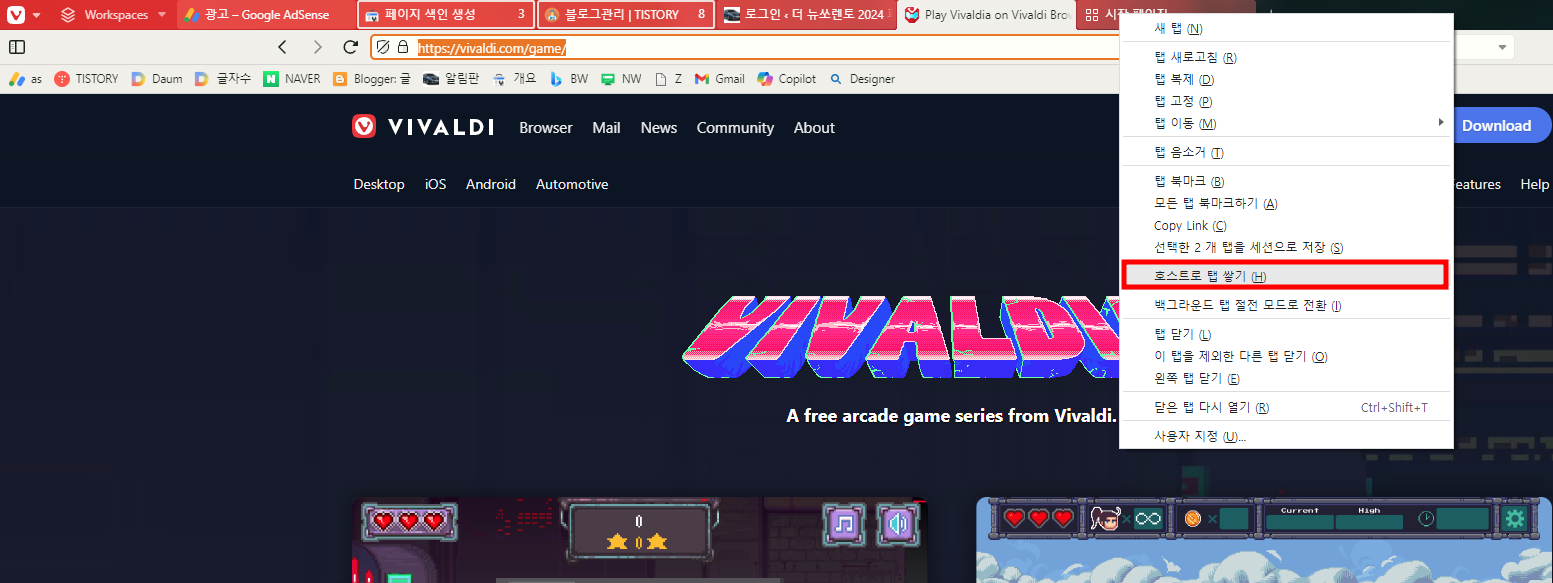Open 사용자 지정 (U)... menu item
Viewport: 1553px width, 583px height.
(1285, 436)
